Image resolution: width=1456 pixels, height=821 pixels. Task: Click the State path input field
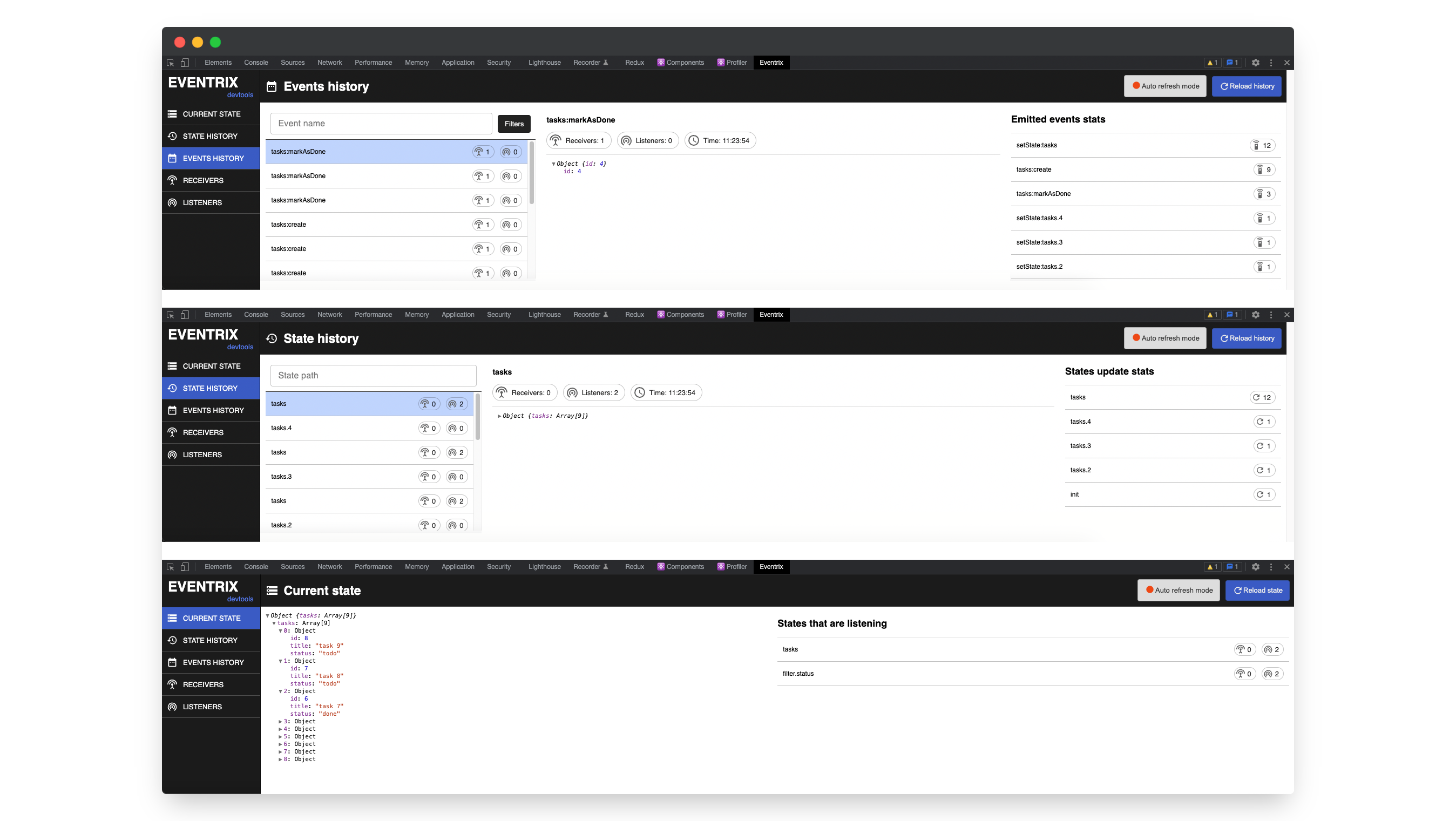point(373,376)
